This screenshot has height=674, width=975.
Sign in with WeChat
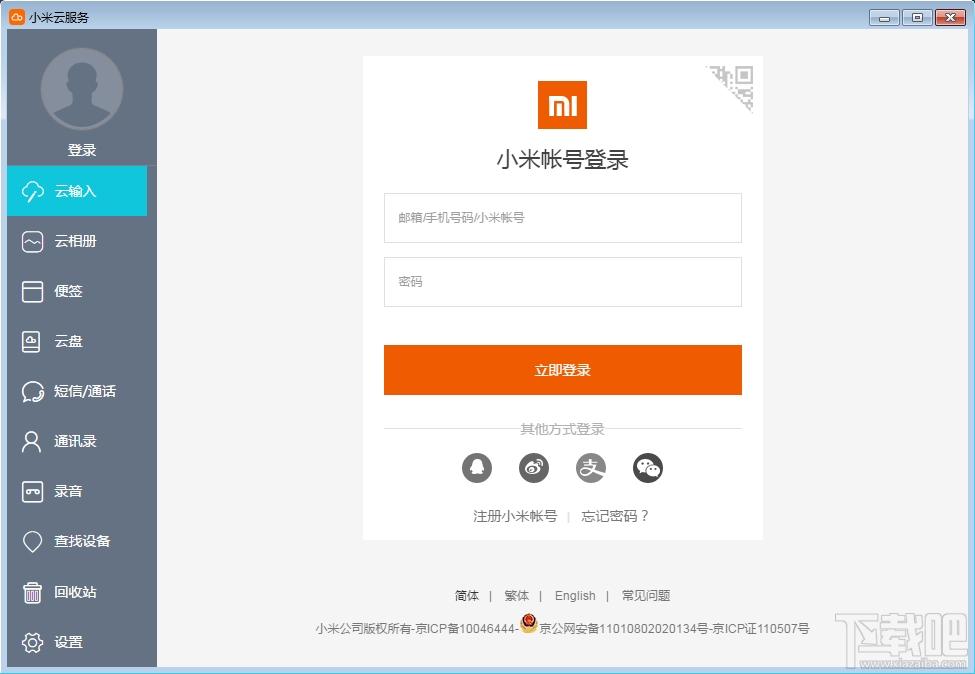click(647, 467)
